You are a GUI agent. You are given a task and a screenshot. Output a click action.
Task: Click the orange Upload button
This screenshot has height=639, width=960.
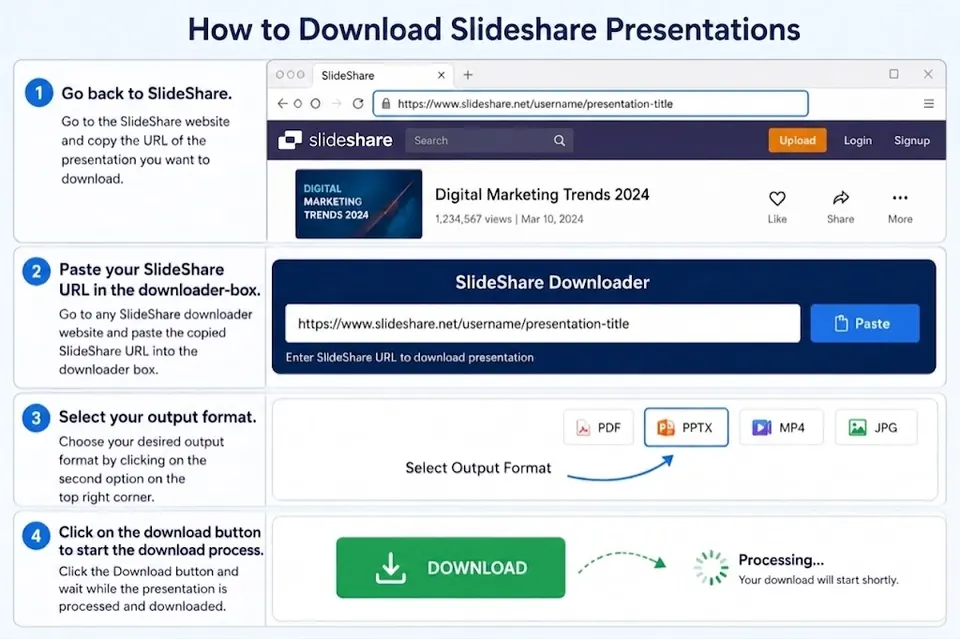[797, 140]
